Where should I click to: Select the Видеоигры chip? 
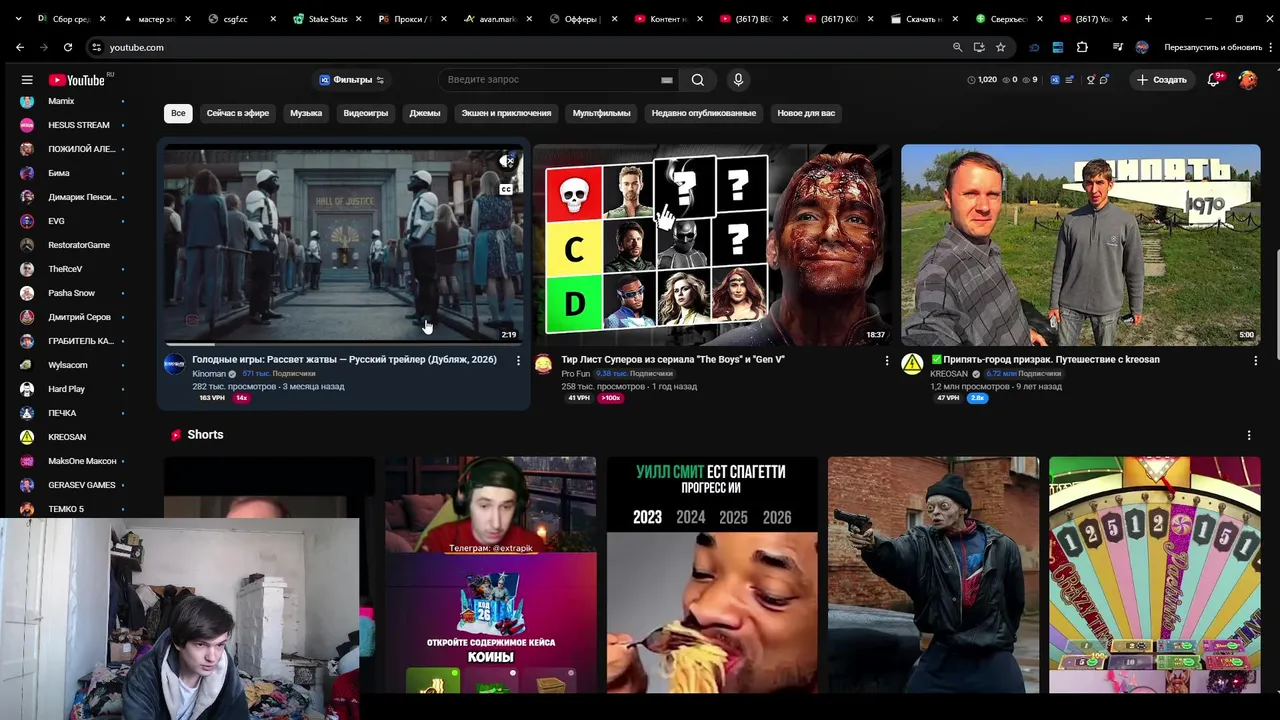(x=366, y=113)
